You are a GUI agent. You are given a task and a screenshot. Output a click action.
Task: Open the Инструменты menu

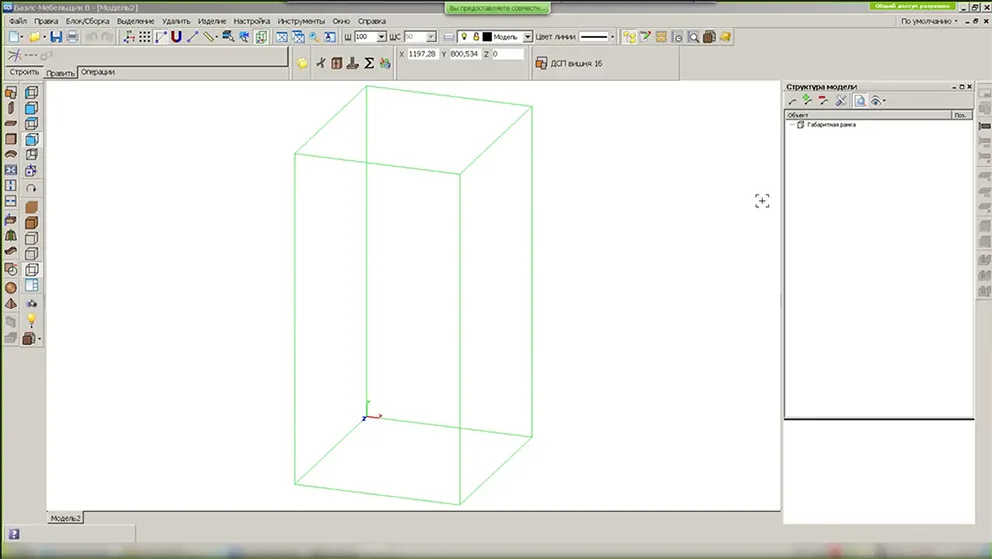[301, 21]
